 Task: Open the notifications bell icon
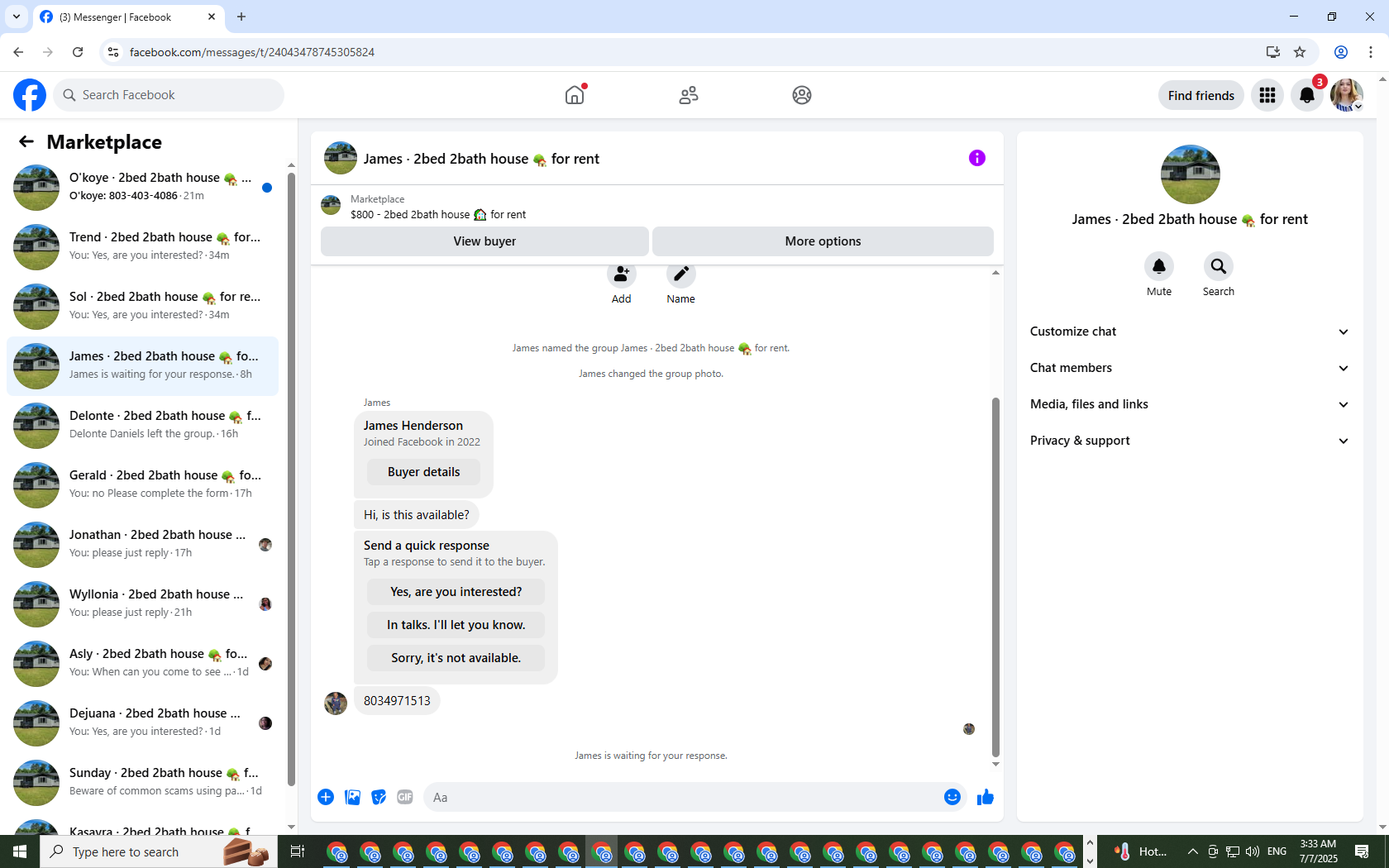(1307, 95)
